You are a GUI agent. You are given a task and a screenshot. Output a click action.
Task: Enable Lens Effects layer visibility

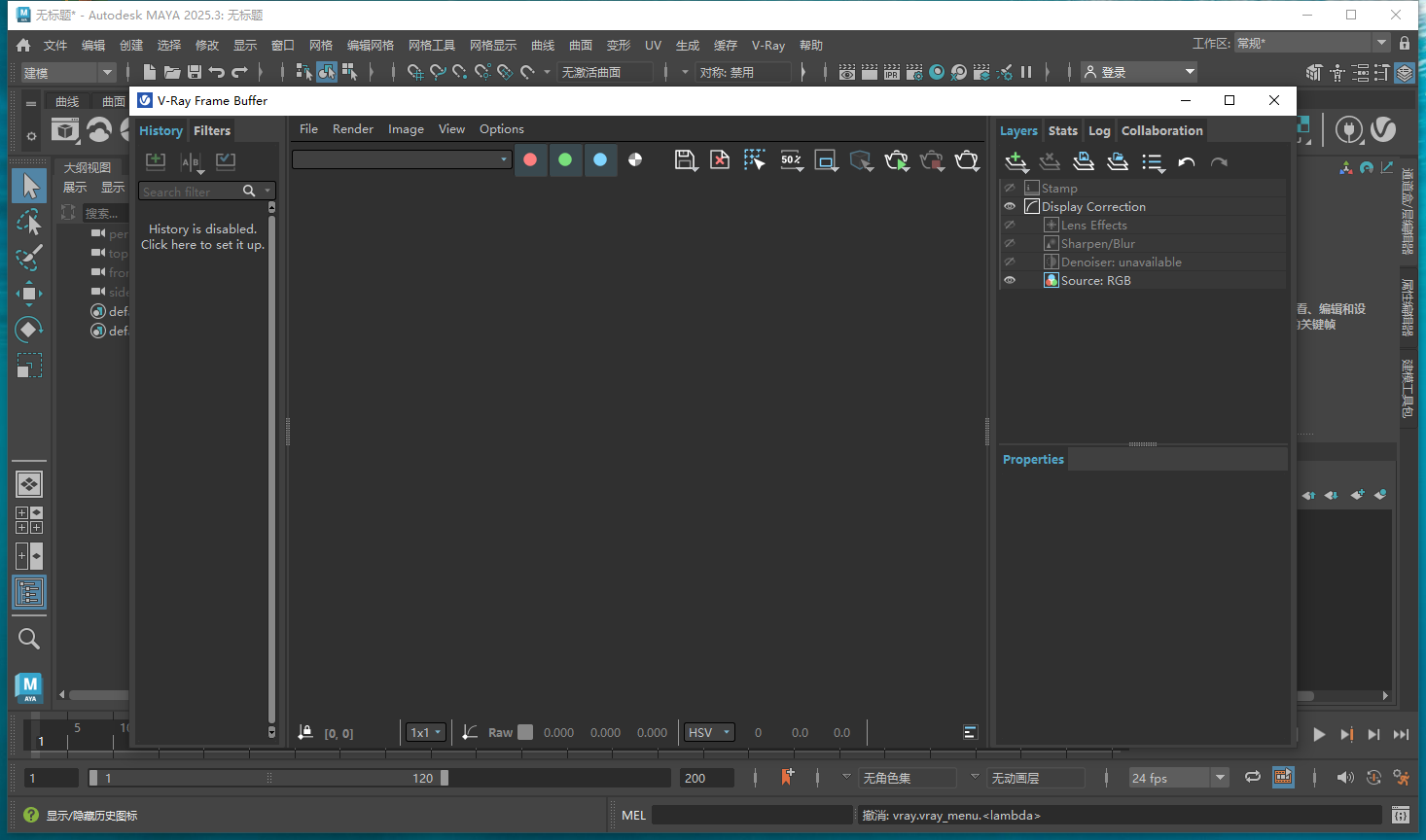[1010, 225]
